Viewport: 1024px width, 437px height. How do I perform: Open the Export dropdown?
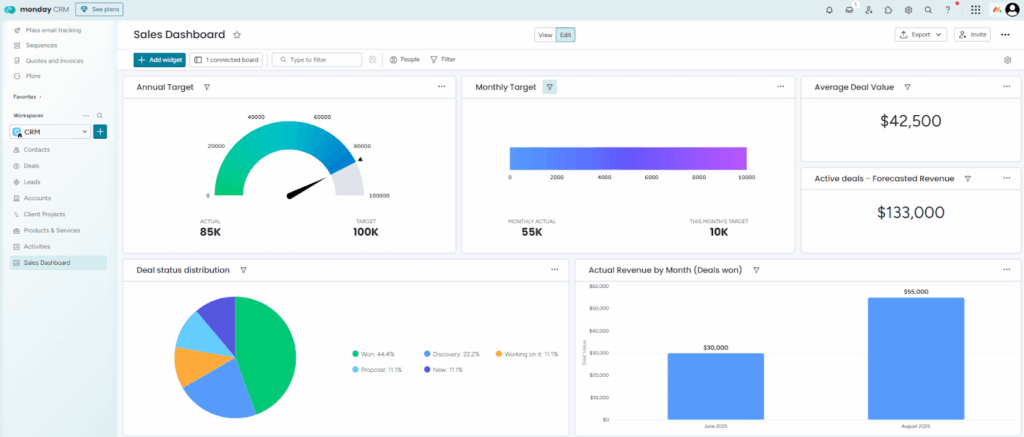920,34
